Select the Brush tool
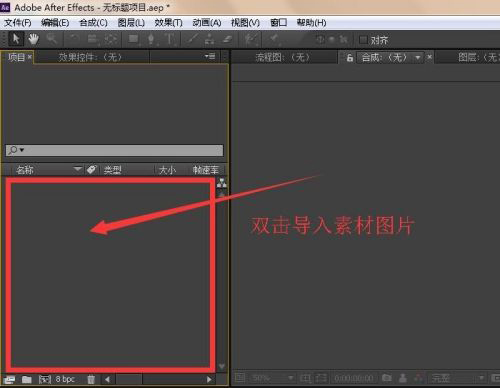 click(192, 39)
